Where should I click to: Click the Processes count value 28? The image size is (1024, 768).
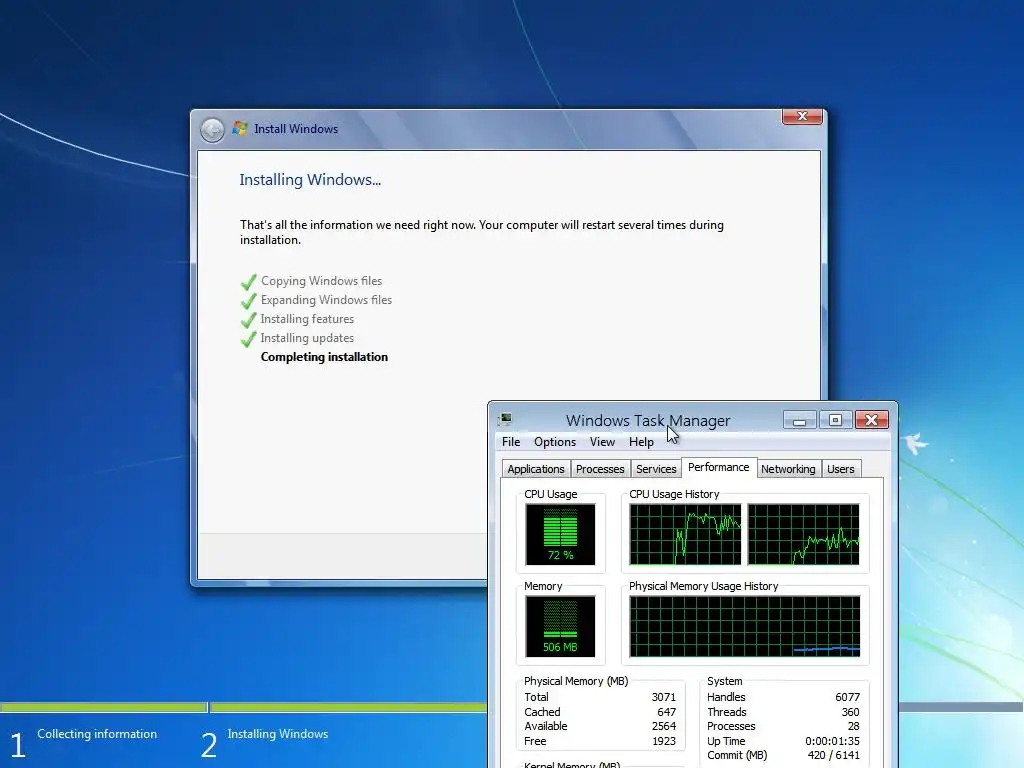854,726
